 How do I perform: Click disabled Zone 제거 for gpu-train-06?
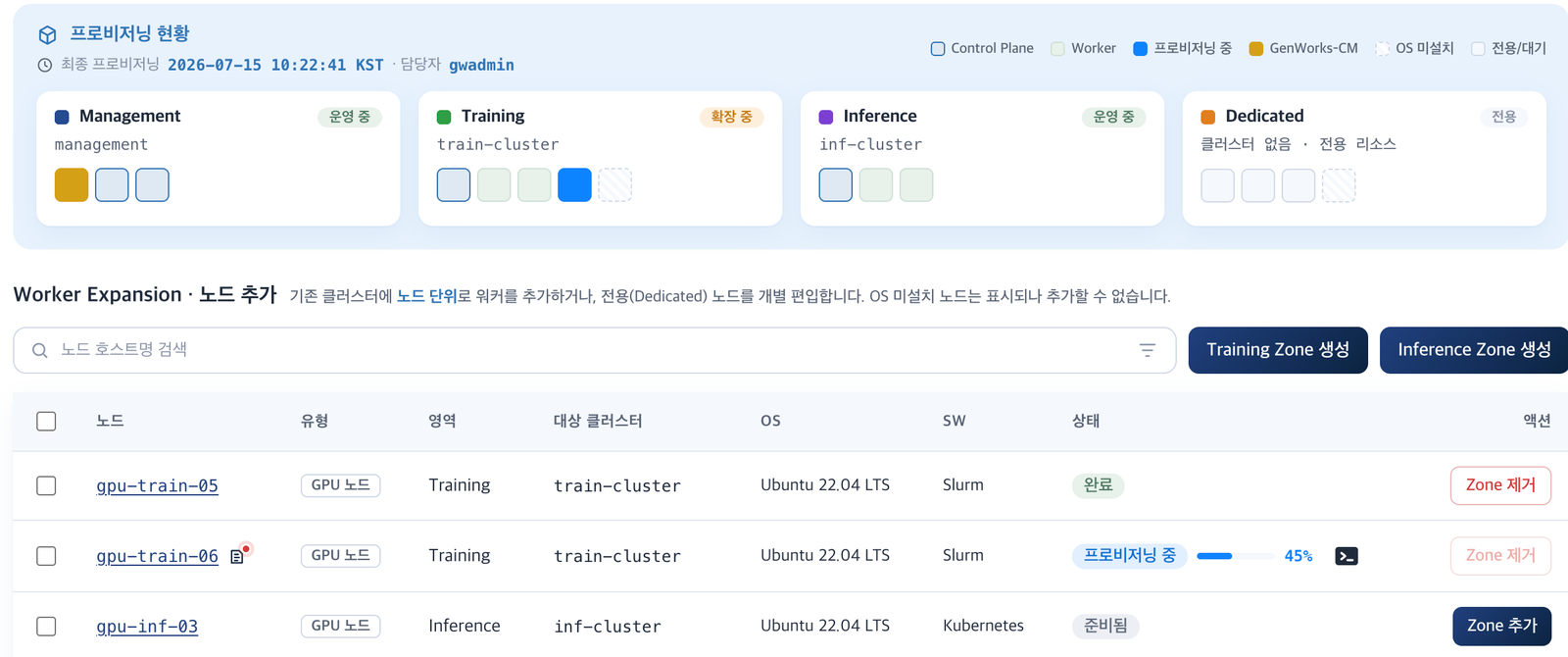tap(1500, 556)
